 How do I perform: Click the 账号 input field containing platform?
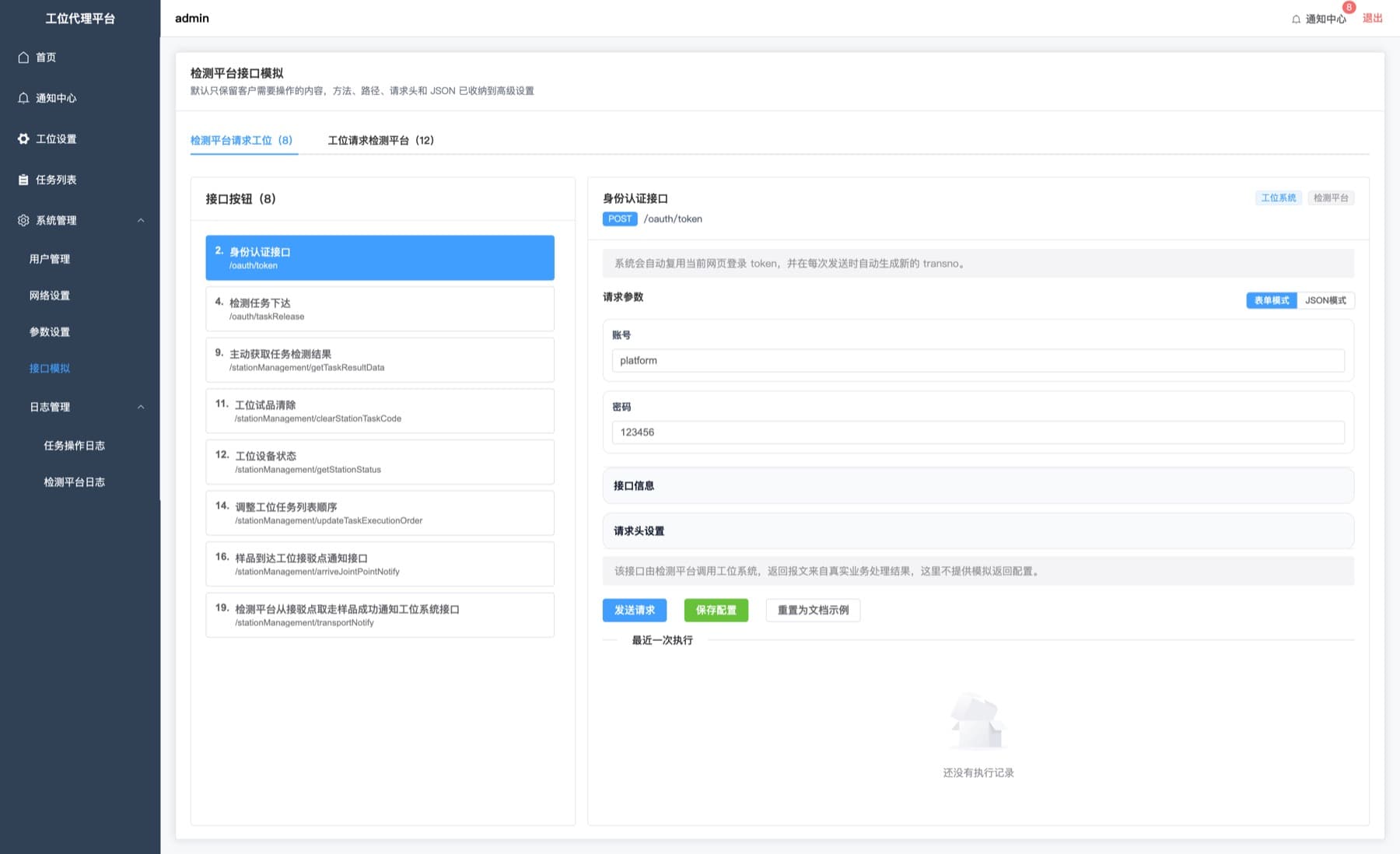(x=978, y=360)
